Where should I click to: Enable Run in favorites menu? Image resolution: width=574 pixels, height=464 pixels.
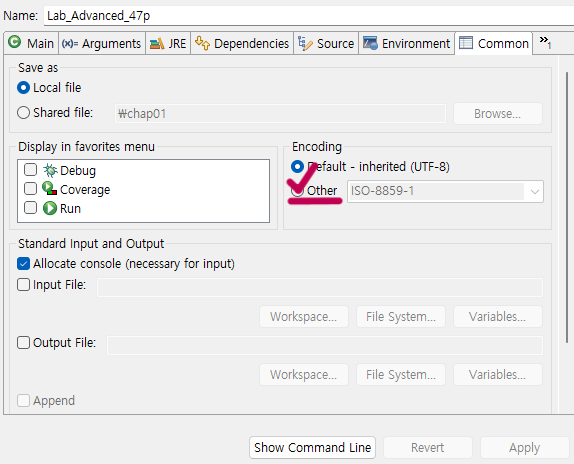tap(30, 208)
